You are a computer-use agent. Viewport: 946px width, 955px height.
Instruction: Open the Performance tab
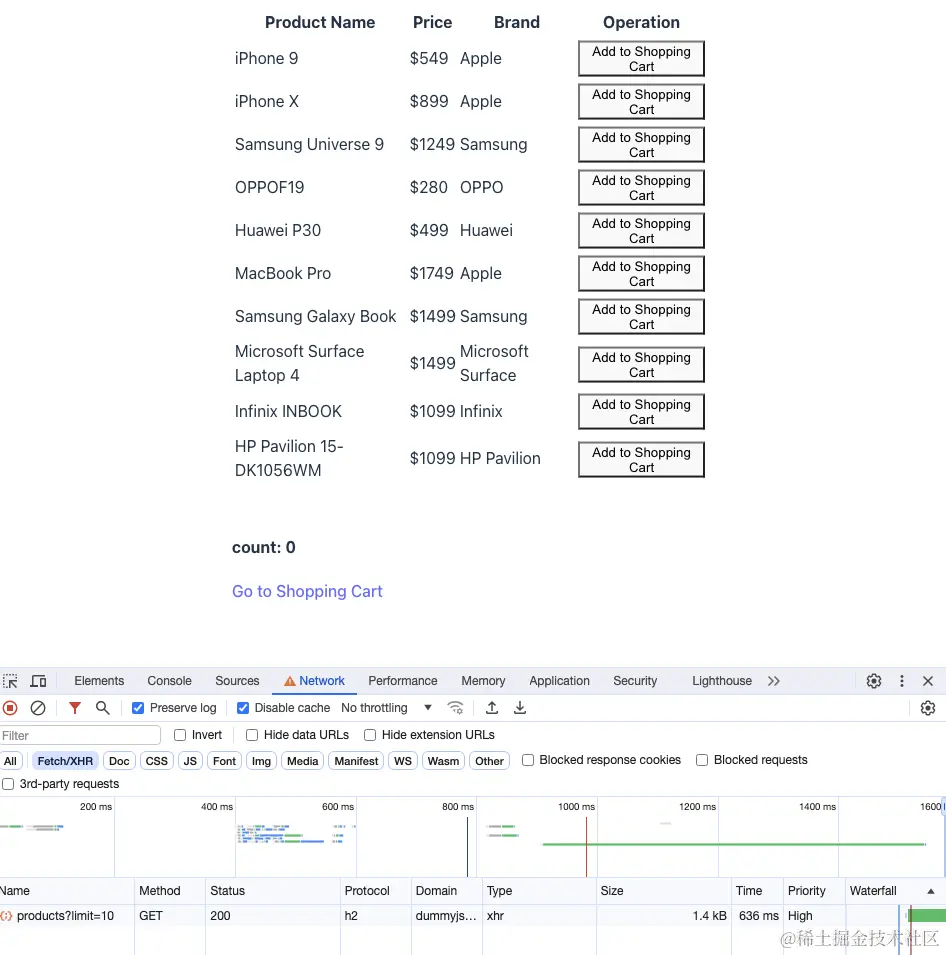coord(403,681)
